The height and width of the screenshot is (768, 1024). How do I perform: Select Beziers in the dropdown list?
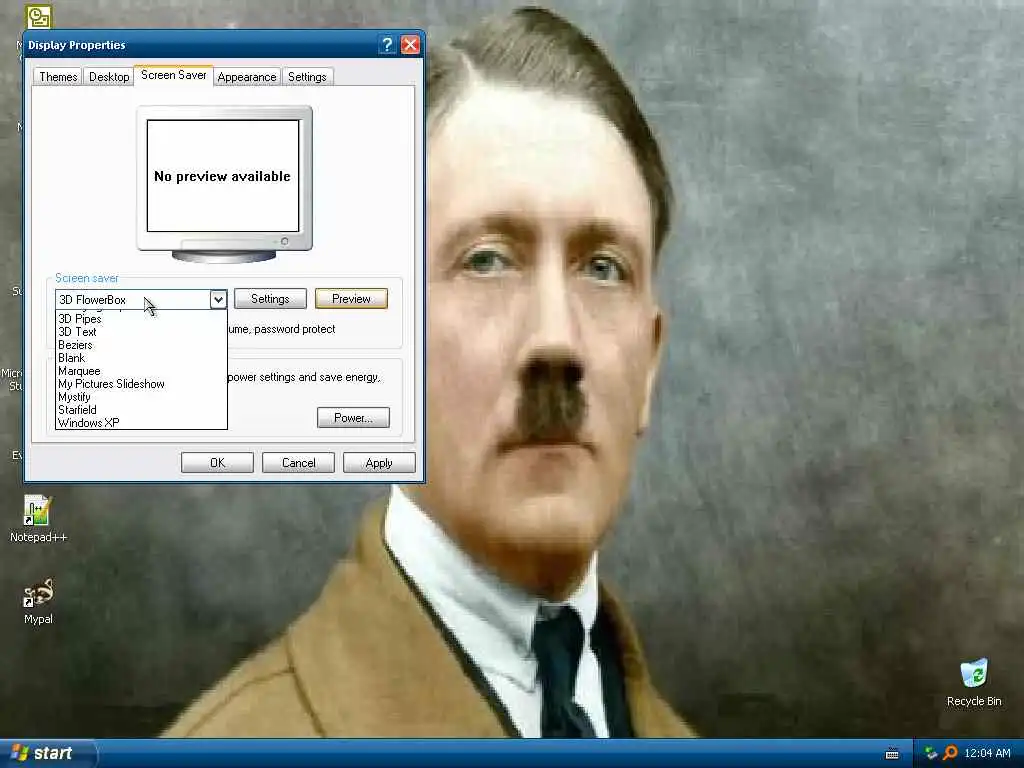click(142, 345)
